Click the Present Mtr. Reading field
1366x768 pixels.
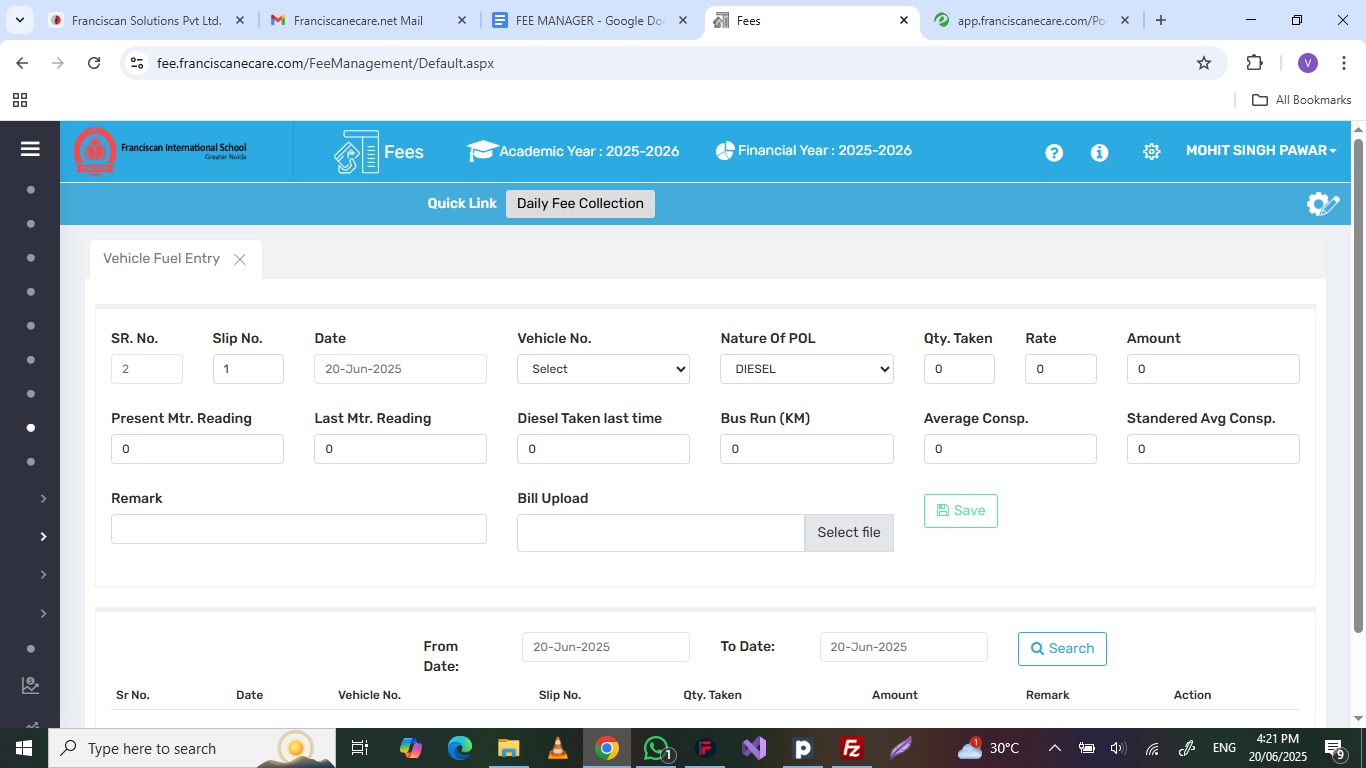(197, 449)
